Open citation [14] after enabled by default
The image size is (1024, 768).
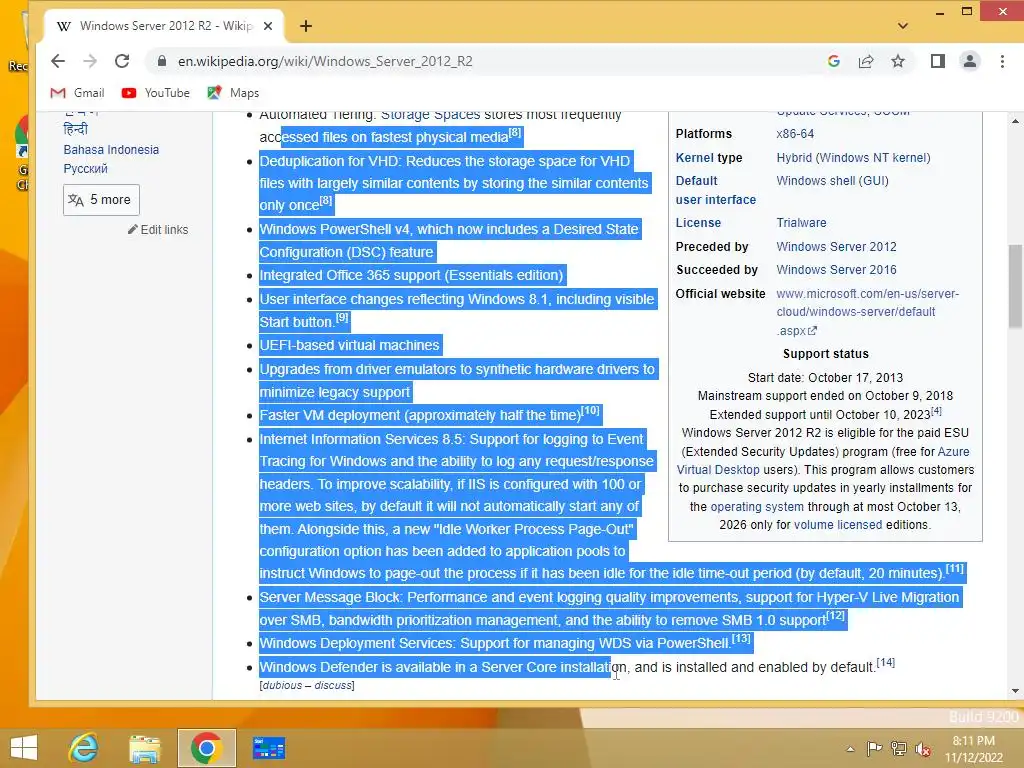886,663
